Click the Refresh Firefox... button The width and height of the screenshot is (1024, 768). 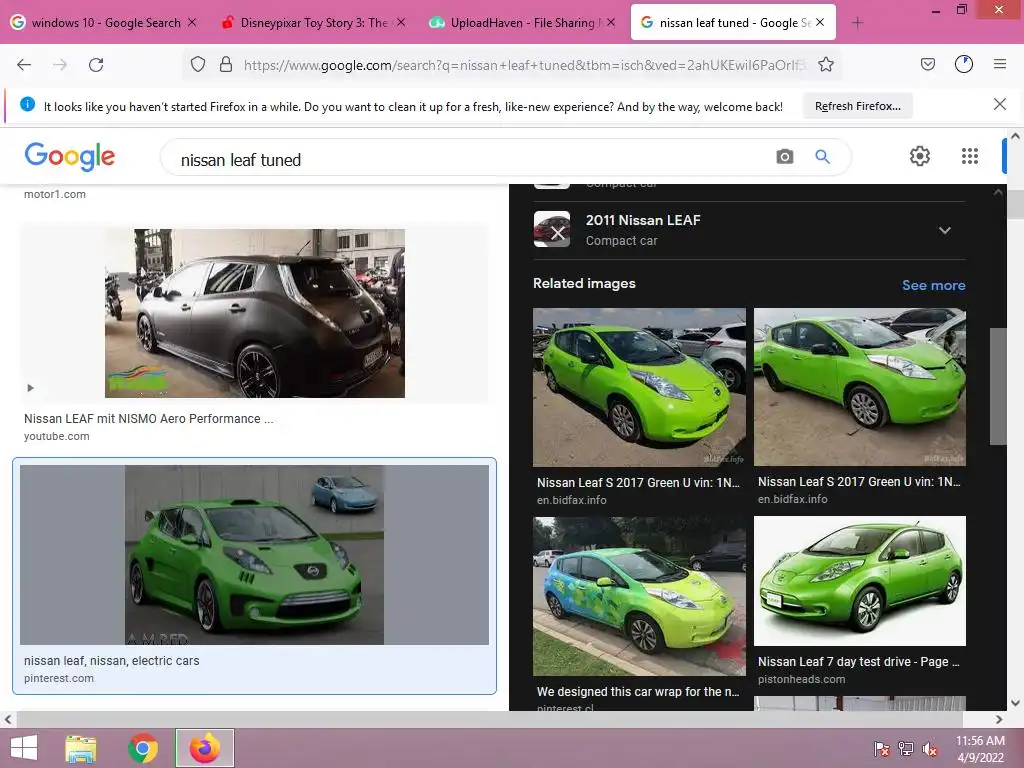point(857,106)
